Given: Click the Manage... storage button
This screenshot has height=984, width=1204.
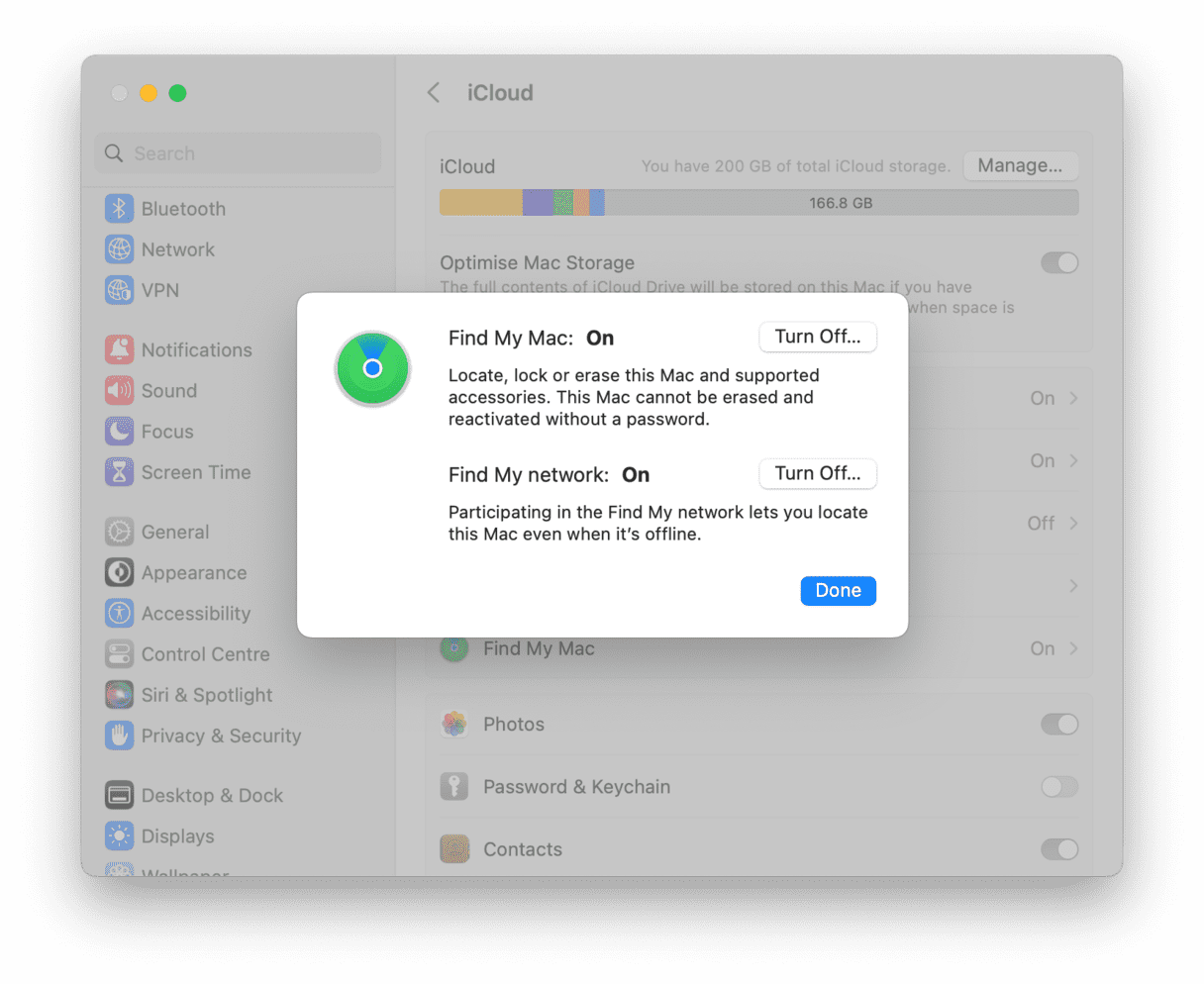Looking at the screenshot, I should [1020, 165].
